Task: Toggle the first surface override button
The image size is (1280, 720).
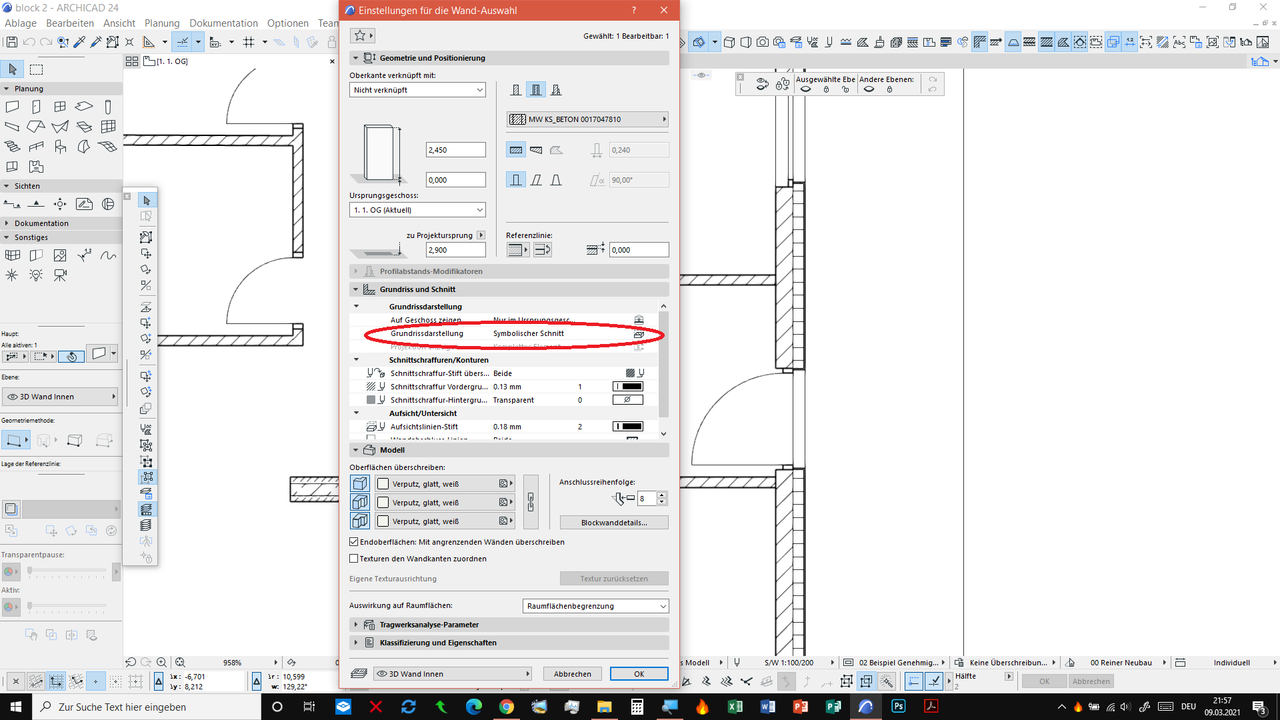Action: coord(360,483)
